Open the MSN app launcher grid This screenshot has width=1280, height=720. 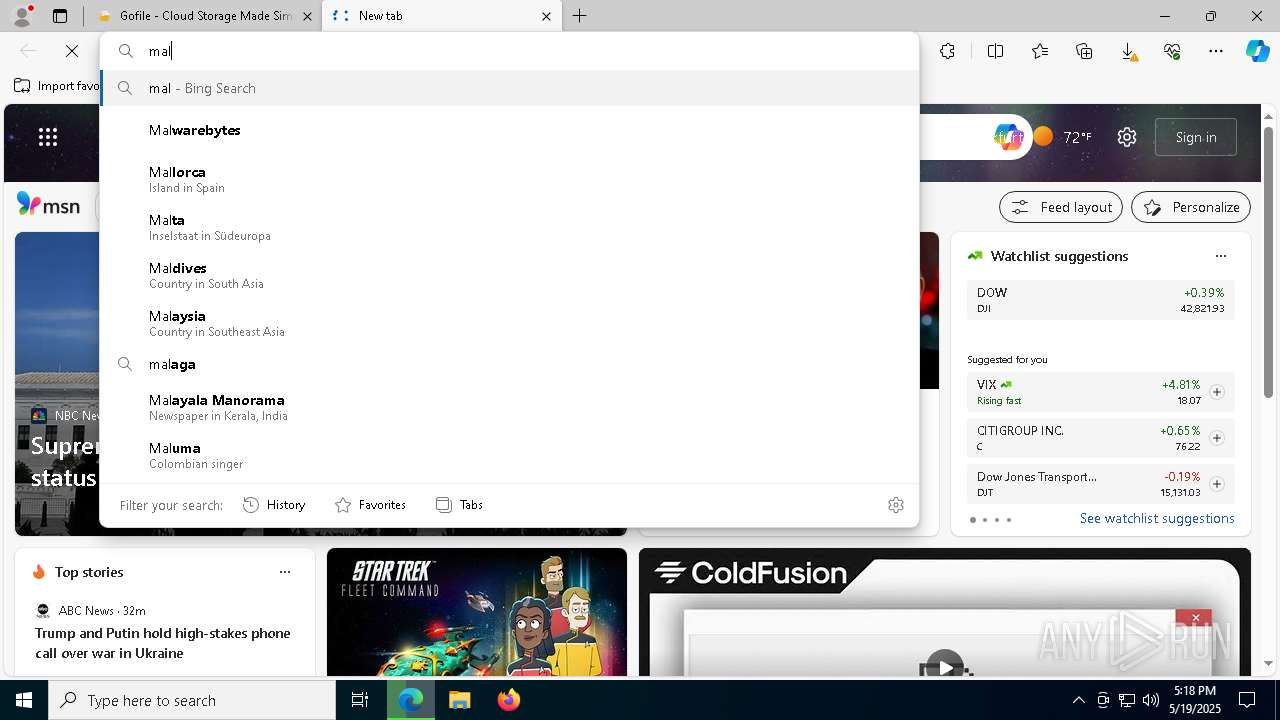click(48, 137)
